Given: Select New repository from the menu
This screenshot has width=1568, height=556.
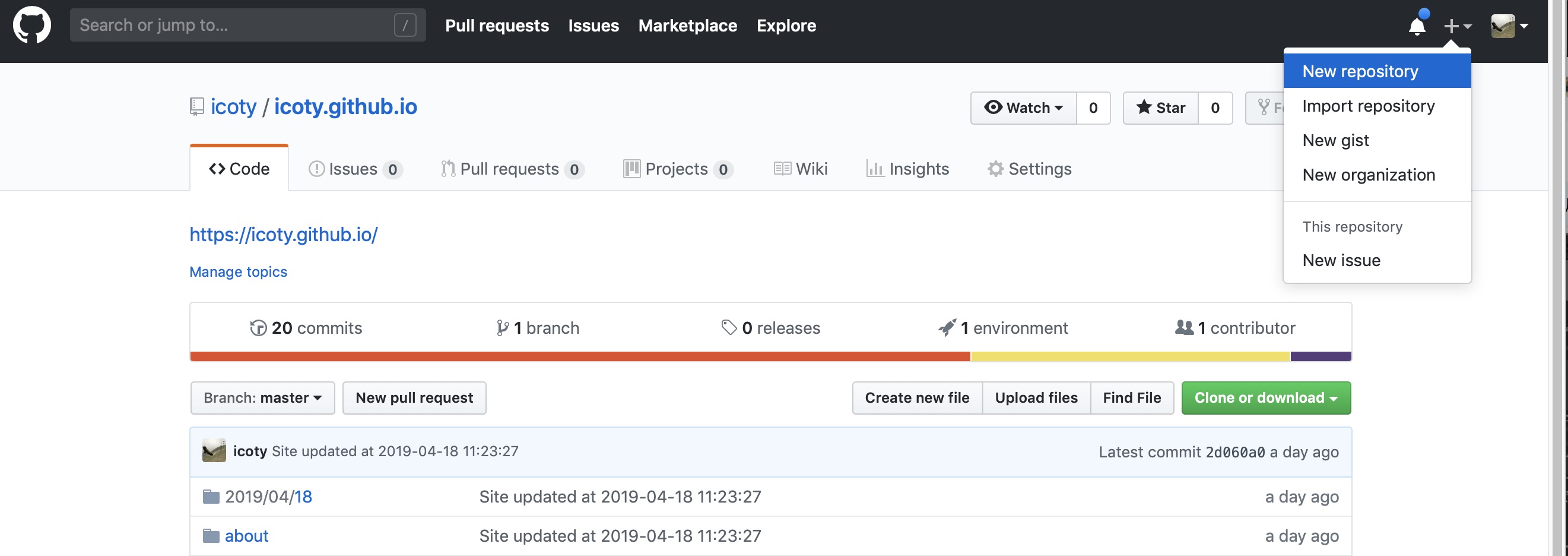Looking at the screenshot, I should coord(1377,71).
